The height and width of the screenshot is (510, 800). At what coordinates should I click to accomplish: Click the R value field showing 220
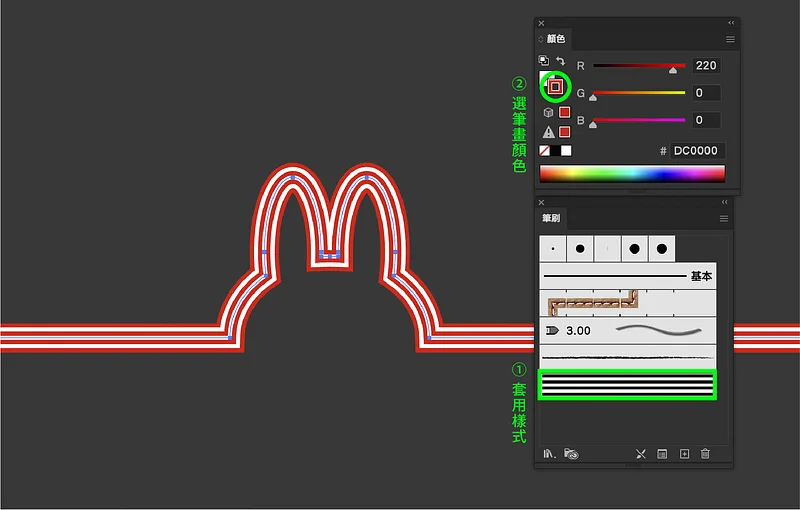click(x=707, y=65)
